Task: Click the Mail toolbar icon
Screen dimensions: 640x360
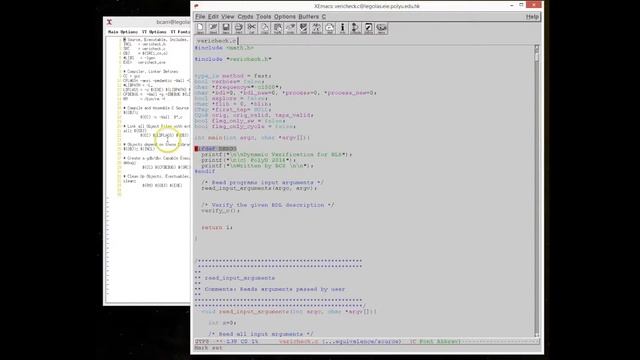Action: [329, 28]
